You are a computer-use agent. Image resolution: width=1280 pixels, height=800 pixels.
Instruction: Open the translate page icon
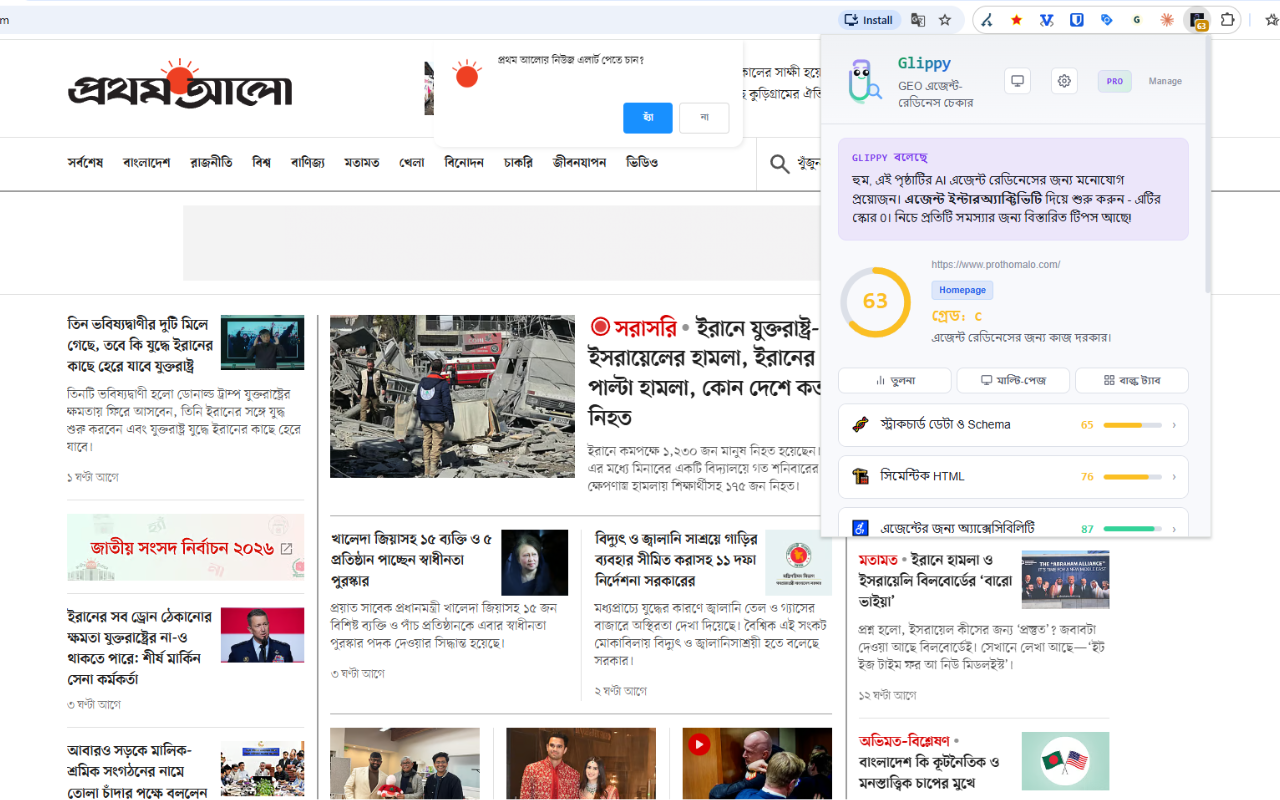pyautogui.click(x=918, y=20)
